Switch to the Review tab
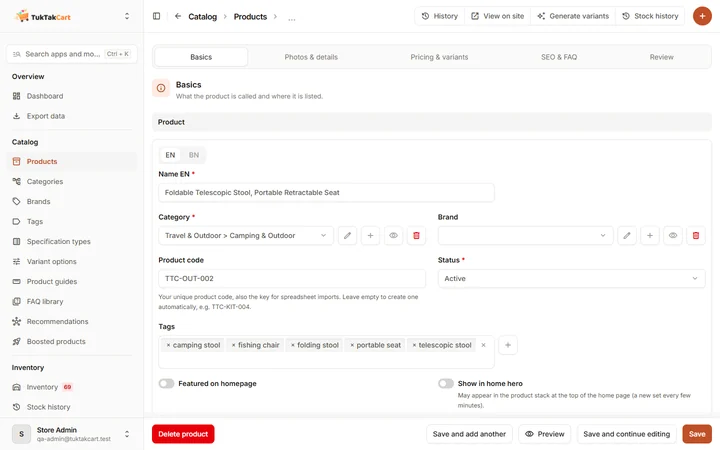This screenshot has width=720, height=450. point(661,57)
